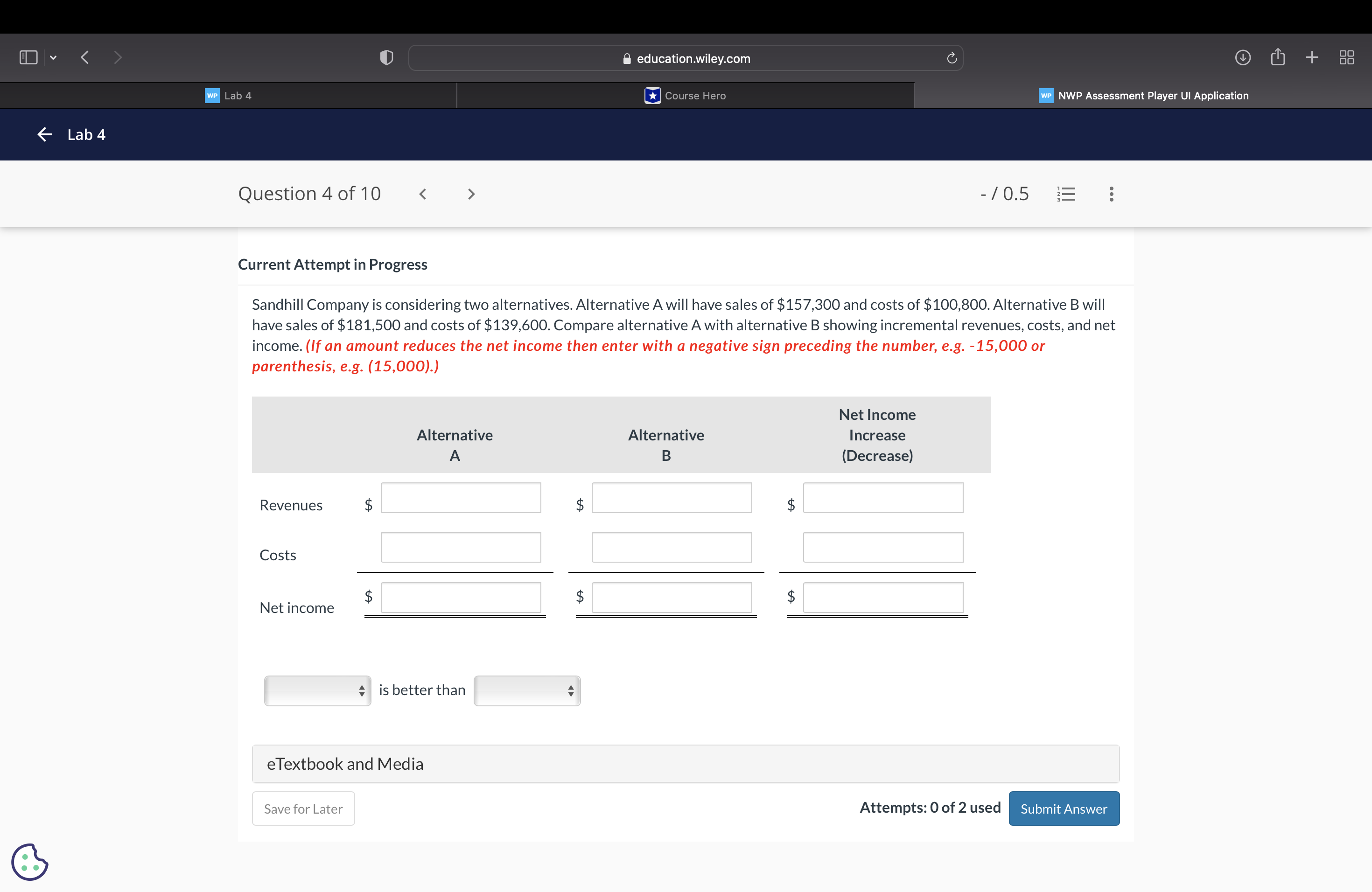This screenshot has height=892, width=1372.
Task: Reload the page with refresh icon
Action: (x=951, y=58)
